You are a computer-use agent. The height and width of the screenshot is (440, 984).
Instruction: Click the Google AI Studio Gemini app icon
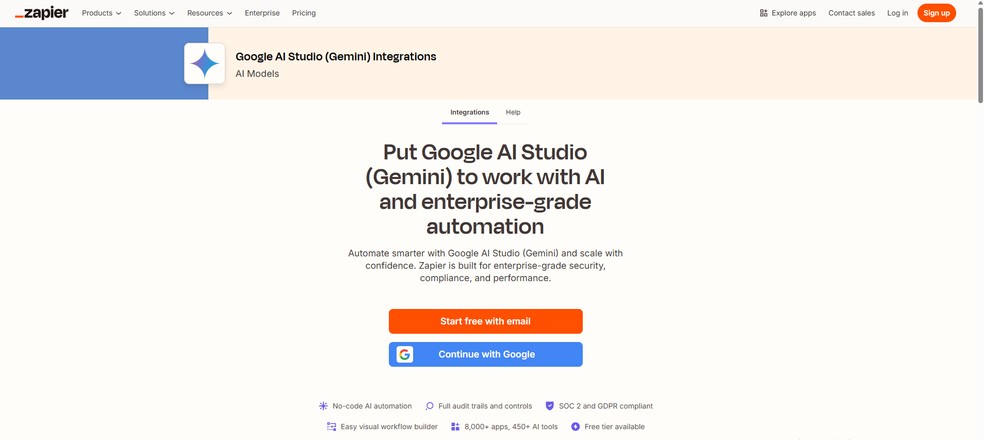(x=205, y=64)
